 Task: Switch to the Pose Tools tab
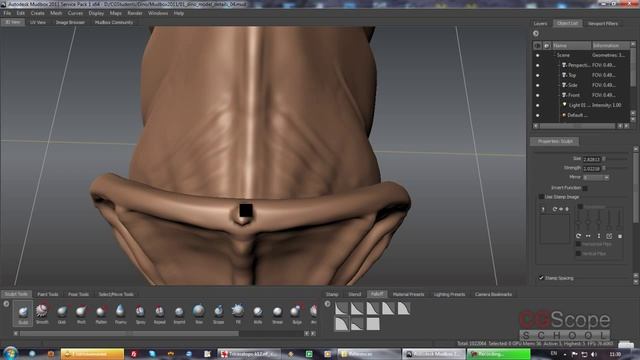click(78, 294)
